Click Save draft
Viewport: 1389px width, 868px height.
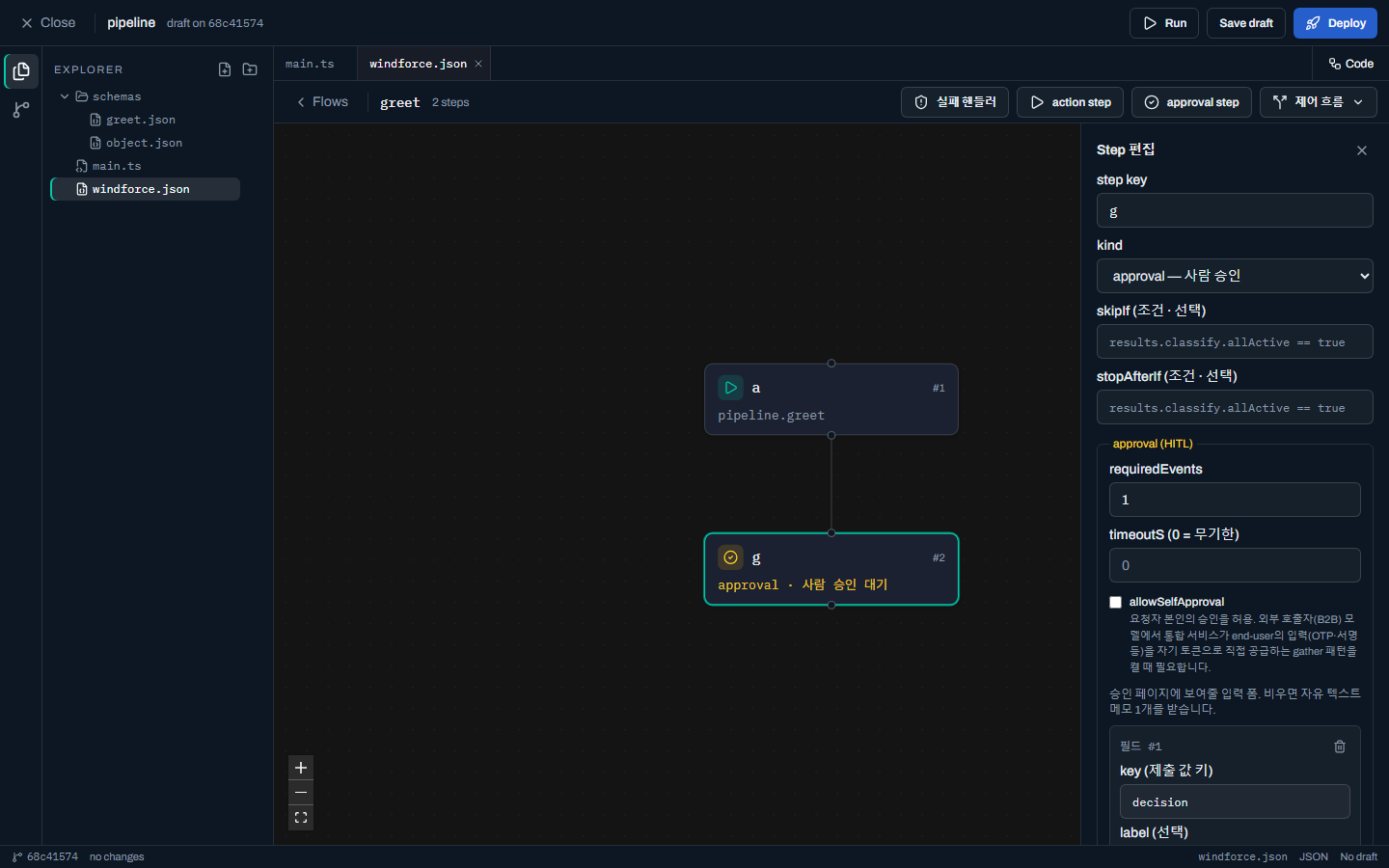pos(1246,23)
